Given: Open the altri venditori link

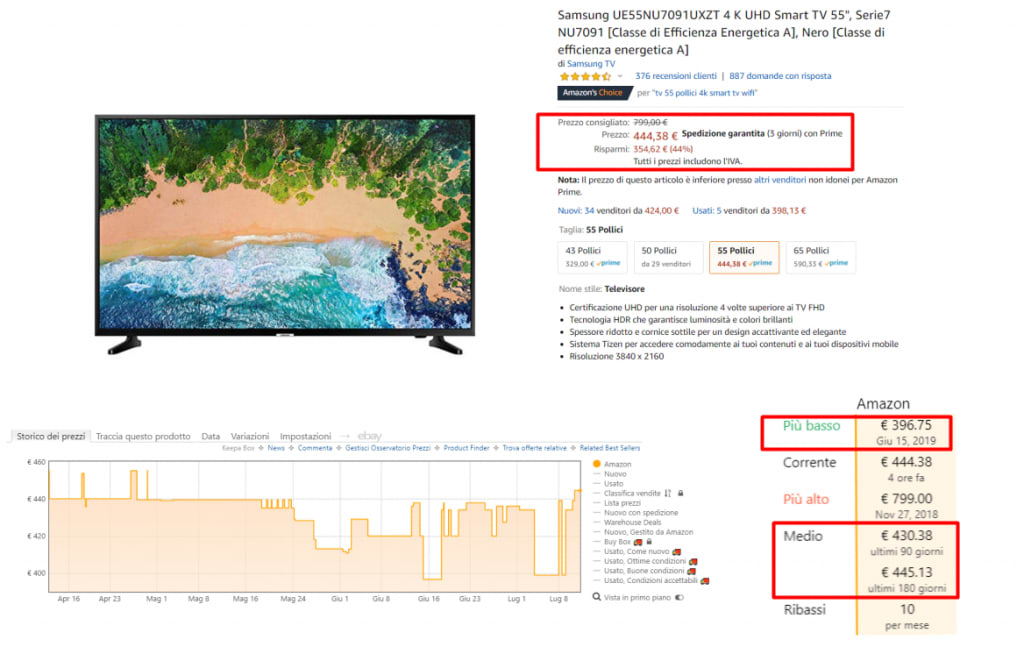Looking at the screenshot, I should tap(780, 180).
